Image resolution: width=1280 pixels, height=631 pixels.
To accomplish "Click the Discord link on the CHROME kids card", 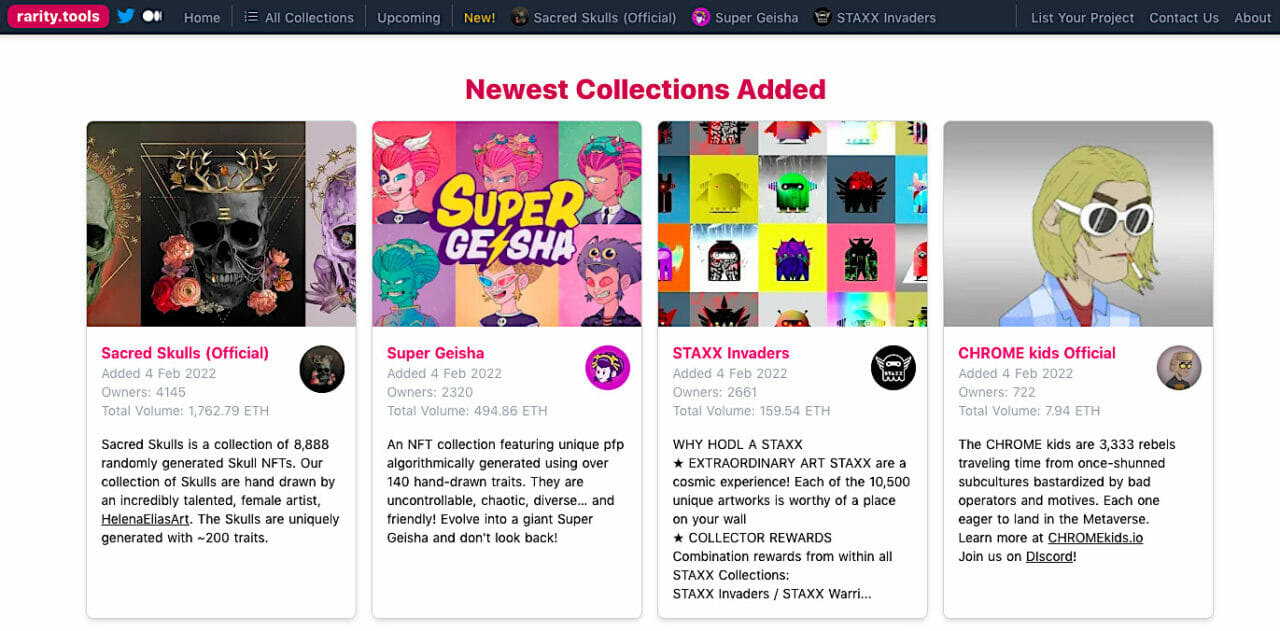I will click(x=1050, y=556).
